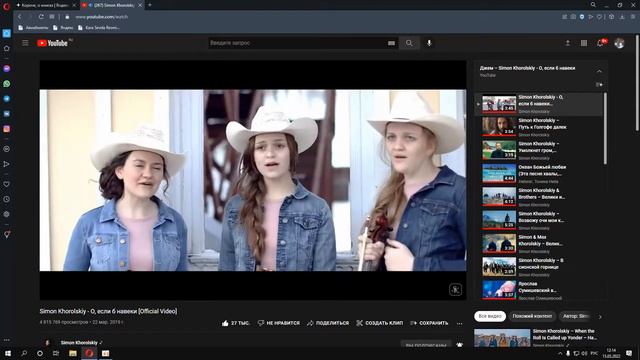
Task: Open the YouTube hamburger guide menu
Action: (x=25, y=43)
